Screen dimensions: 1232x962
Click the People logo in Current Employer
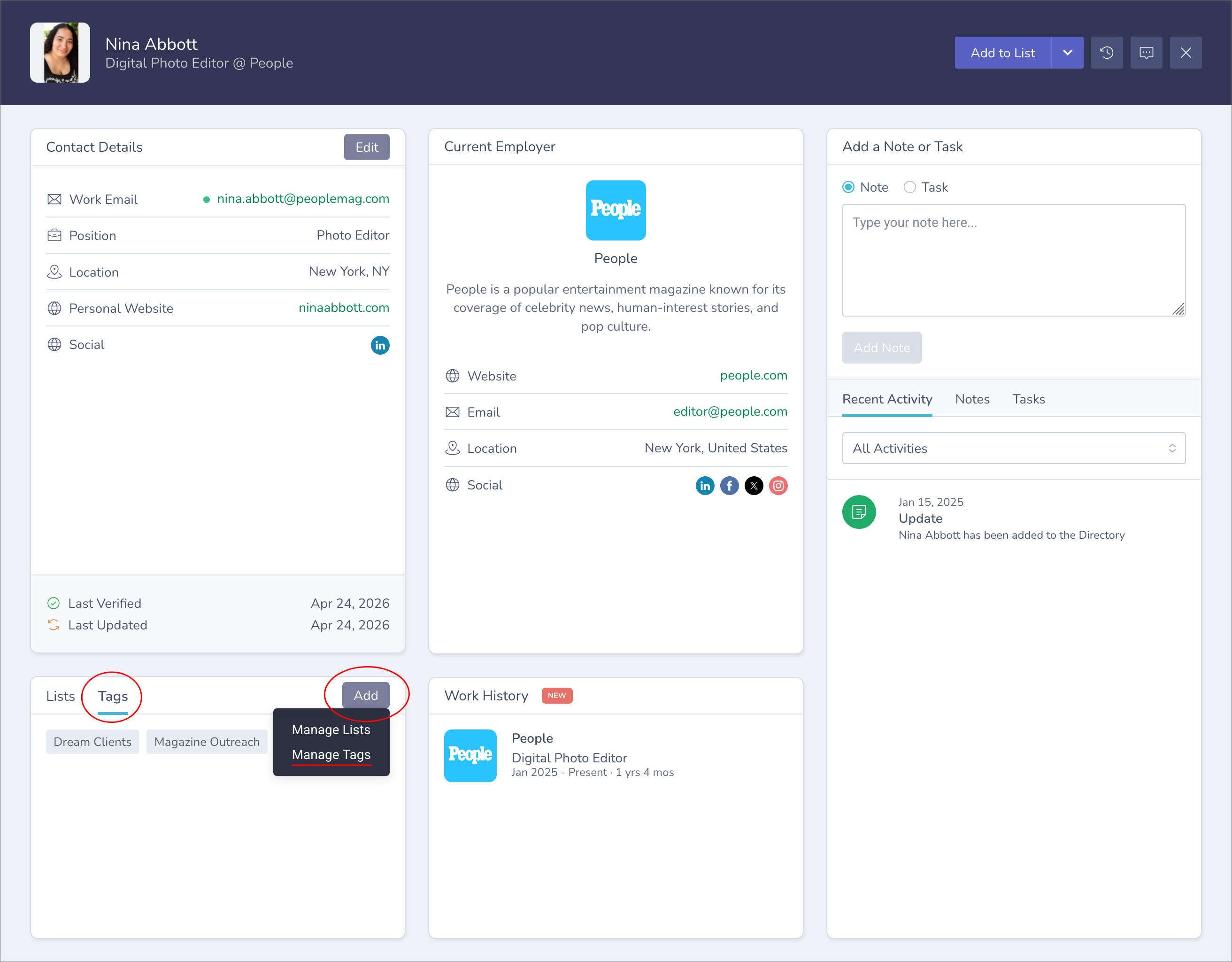click(616, 210)
